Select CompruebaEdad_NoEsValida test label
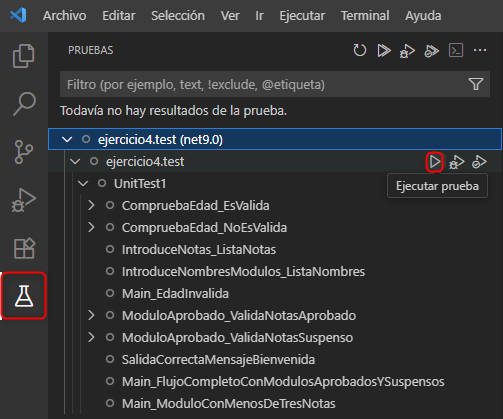 click(x=204, y=228)
